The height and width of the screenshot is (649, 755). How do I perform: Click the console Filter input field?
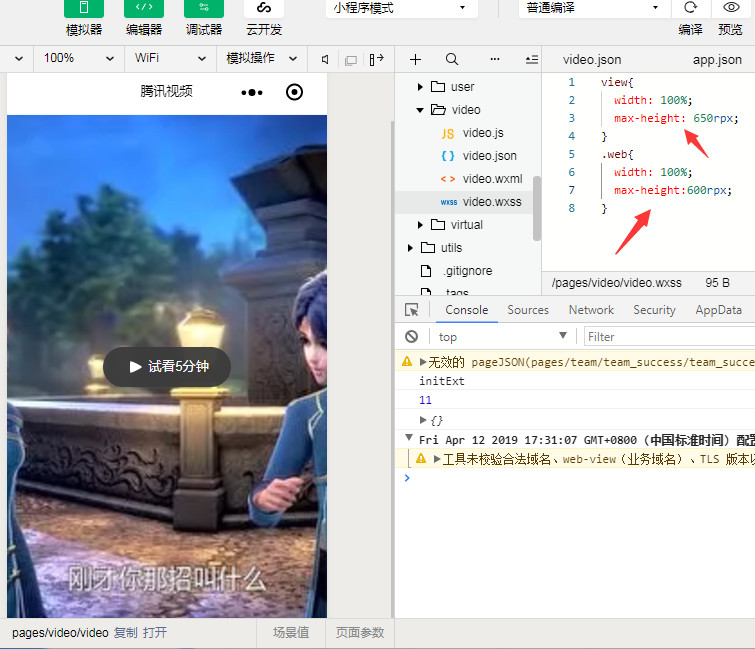coord(669,337)
